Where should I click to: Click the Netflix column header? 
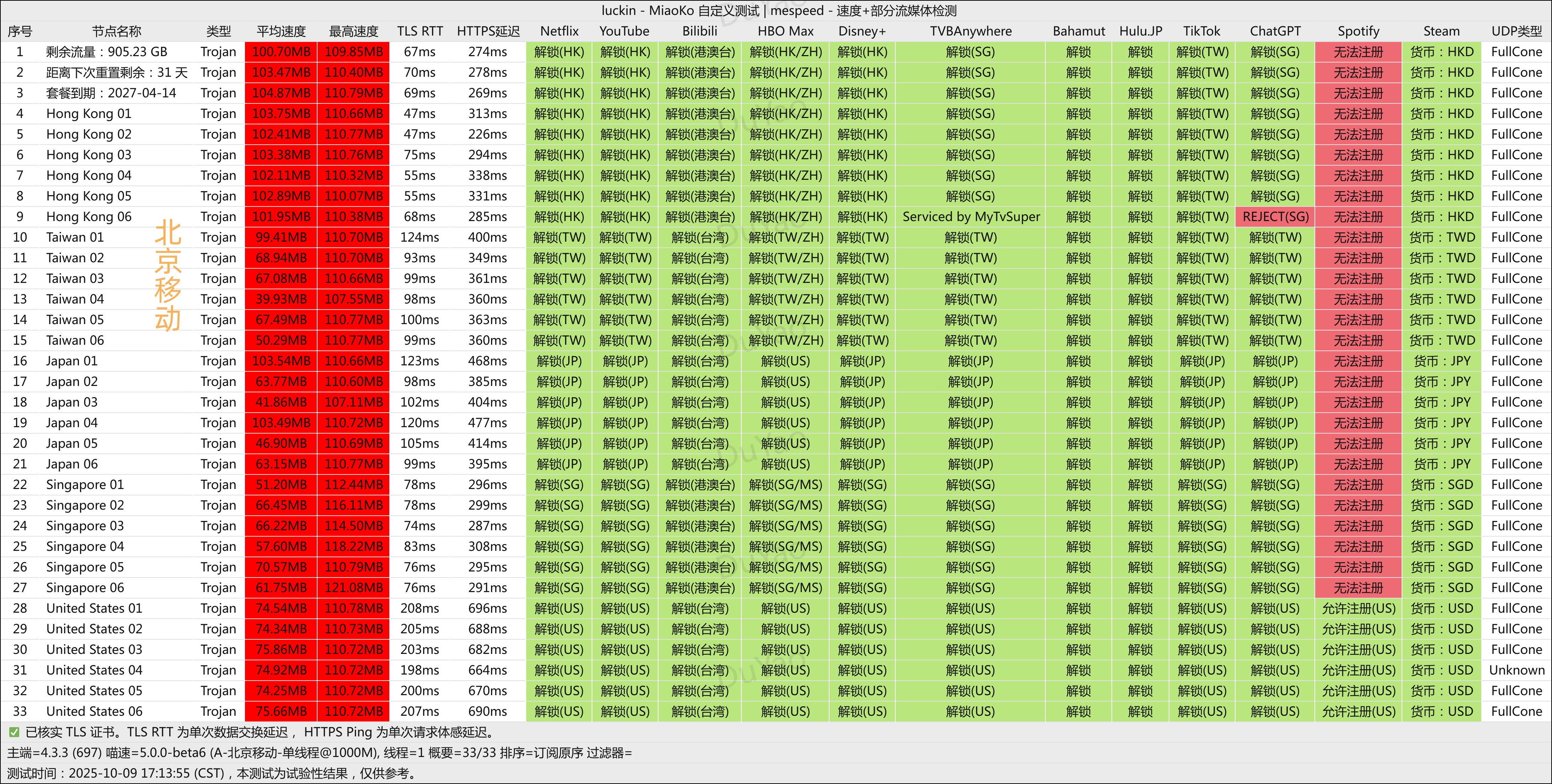click(x=559, y=31)
